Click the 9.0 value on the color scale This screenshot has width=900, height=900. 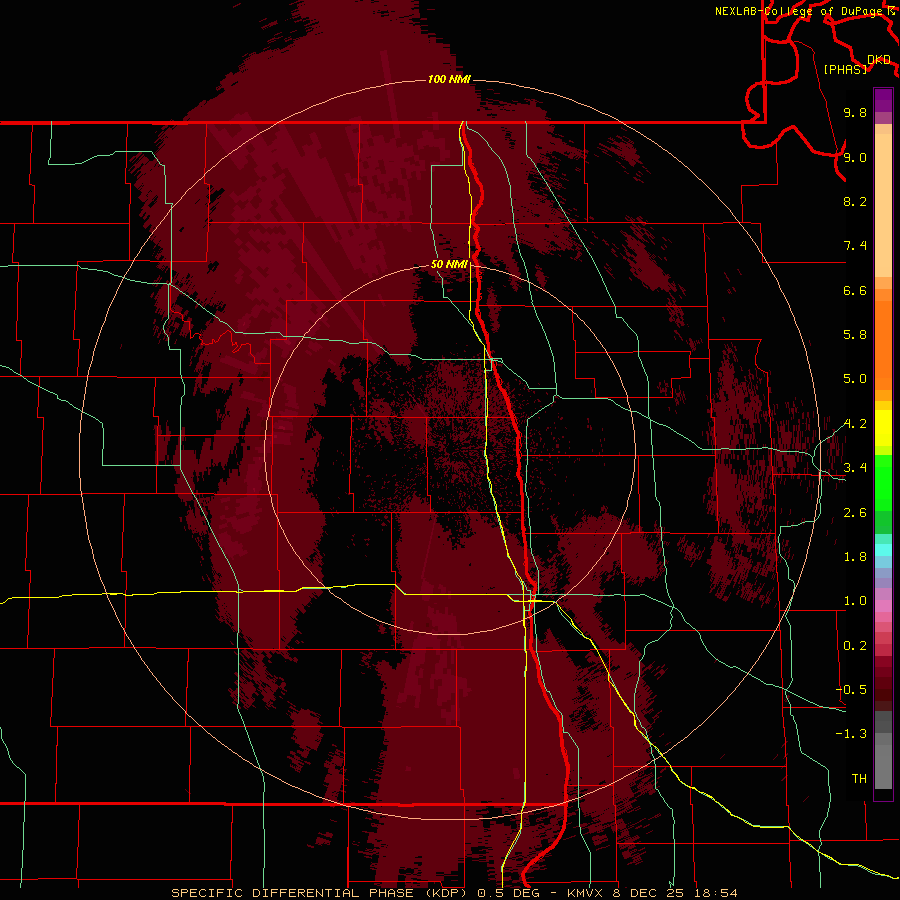[x=855, y=157]
